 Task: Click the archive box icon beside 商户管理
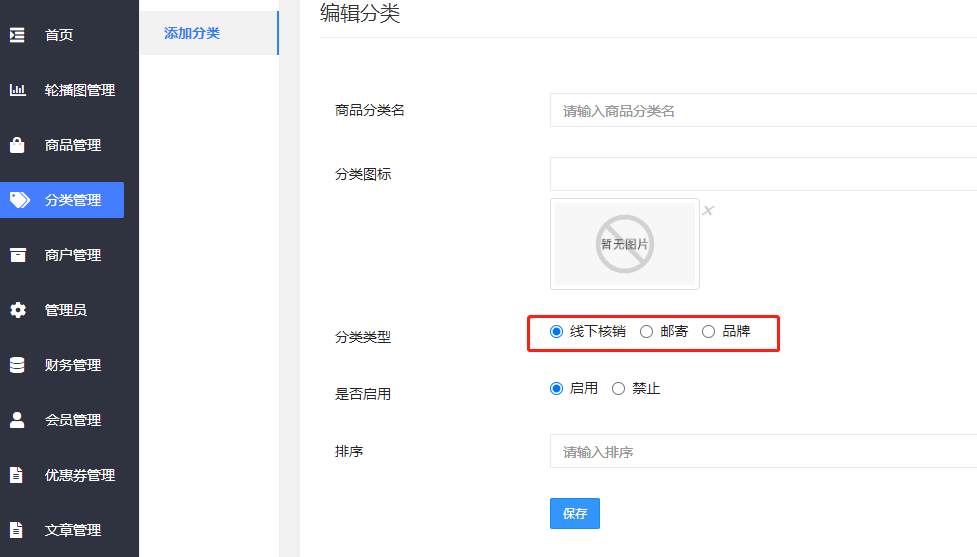tap(18, 255)
